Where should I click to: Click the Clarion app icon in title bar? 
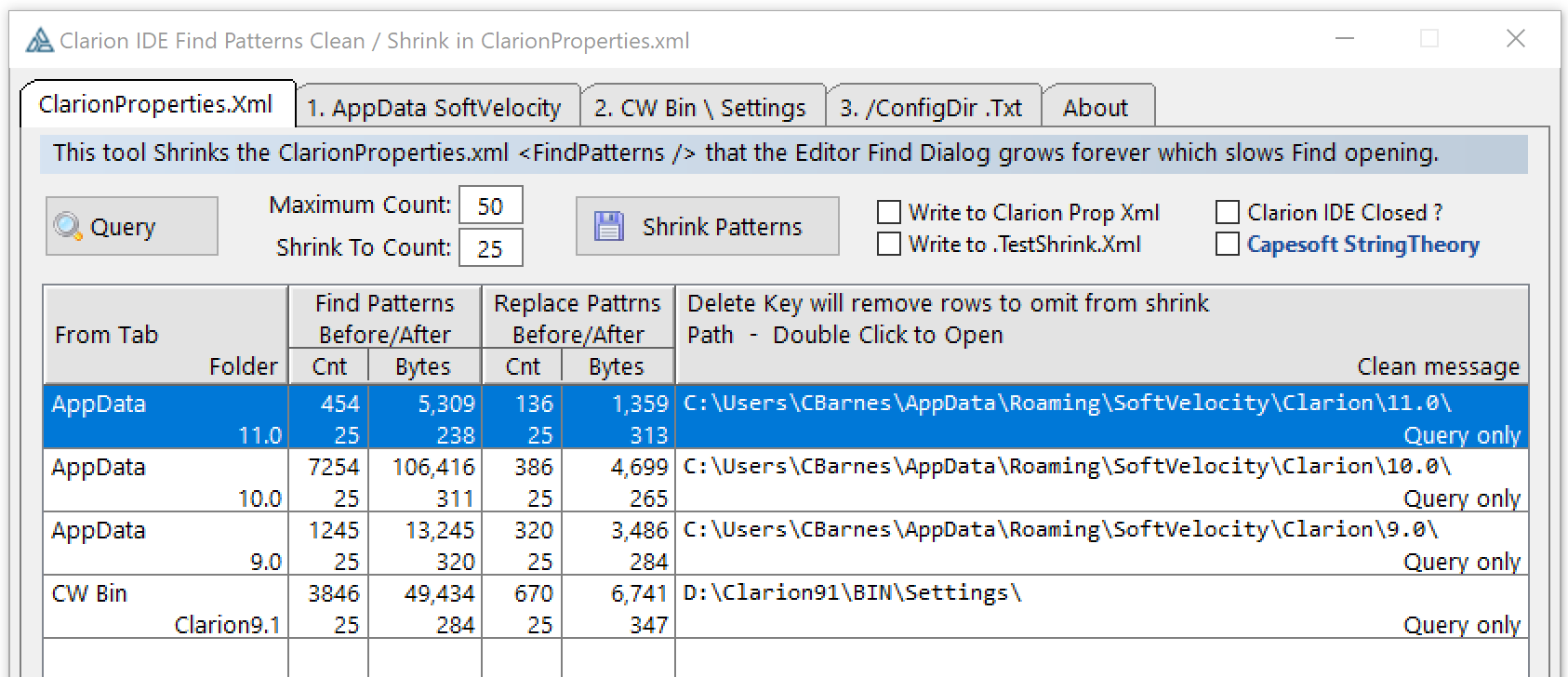coord(39,41)
